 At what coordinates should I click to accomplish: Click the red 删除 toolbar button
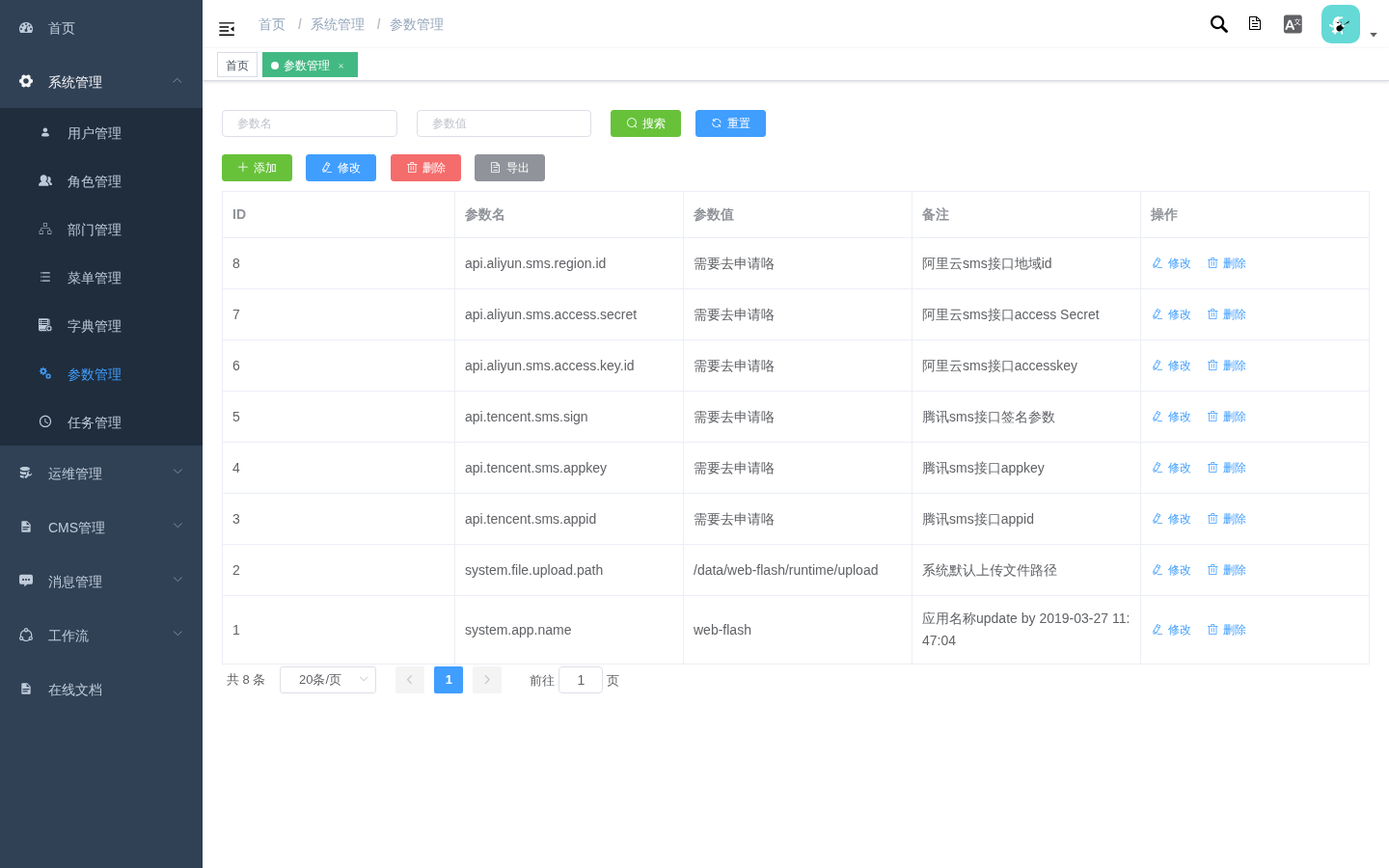pyautogui.click(x=425, y=168)
